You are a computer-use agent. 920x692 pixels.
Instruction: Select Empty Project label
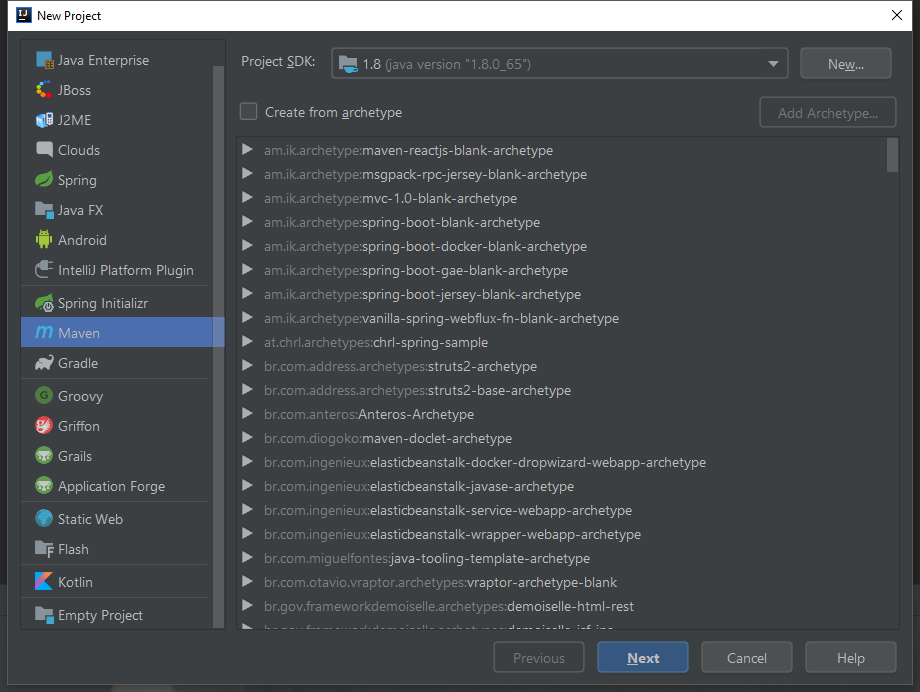(x=100, y=615)
